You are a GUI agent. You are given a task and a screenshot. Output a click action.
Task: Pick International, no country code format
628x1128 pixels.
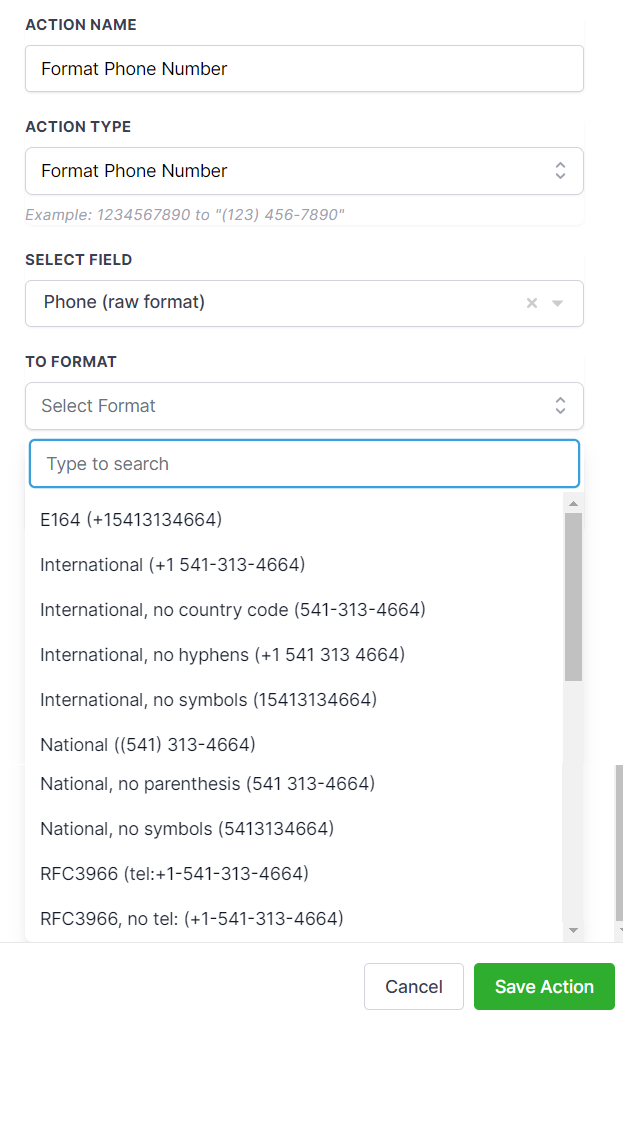[x=293, y=610]
